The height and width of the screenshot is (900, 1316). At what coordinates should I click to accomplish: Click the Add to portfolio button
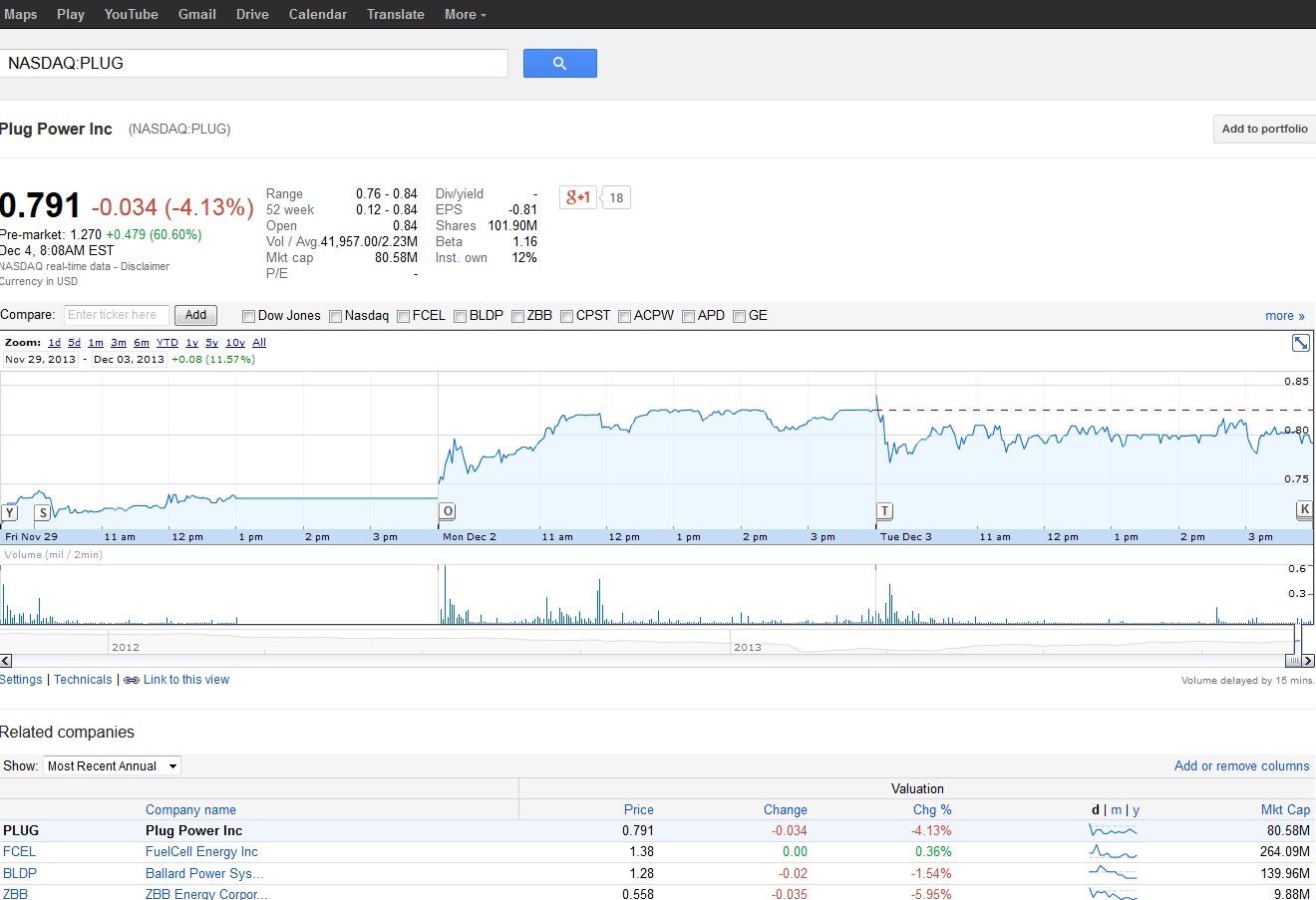pyautogui.click(x=1264, y=129)
